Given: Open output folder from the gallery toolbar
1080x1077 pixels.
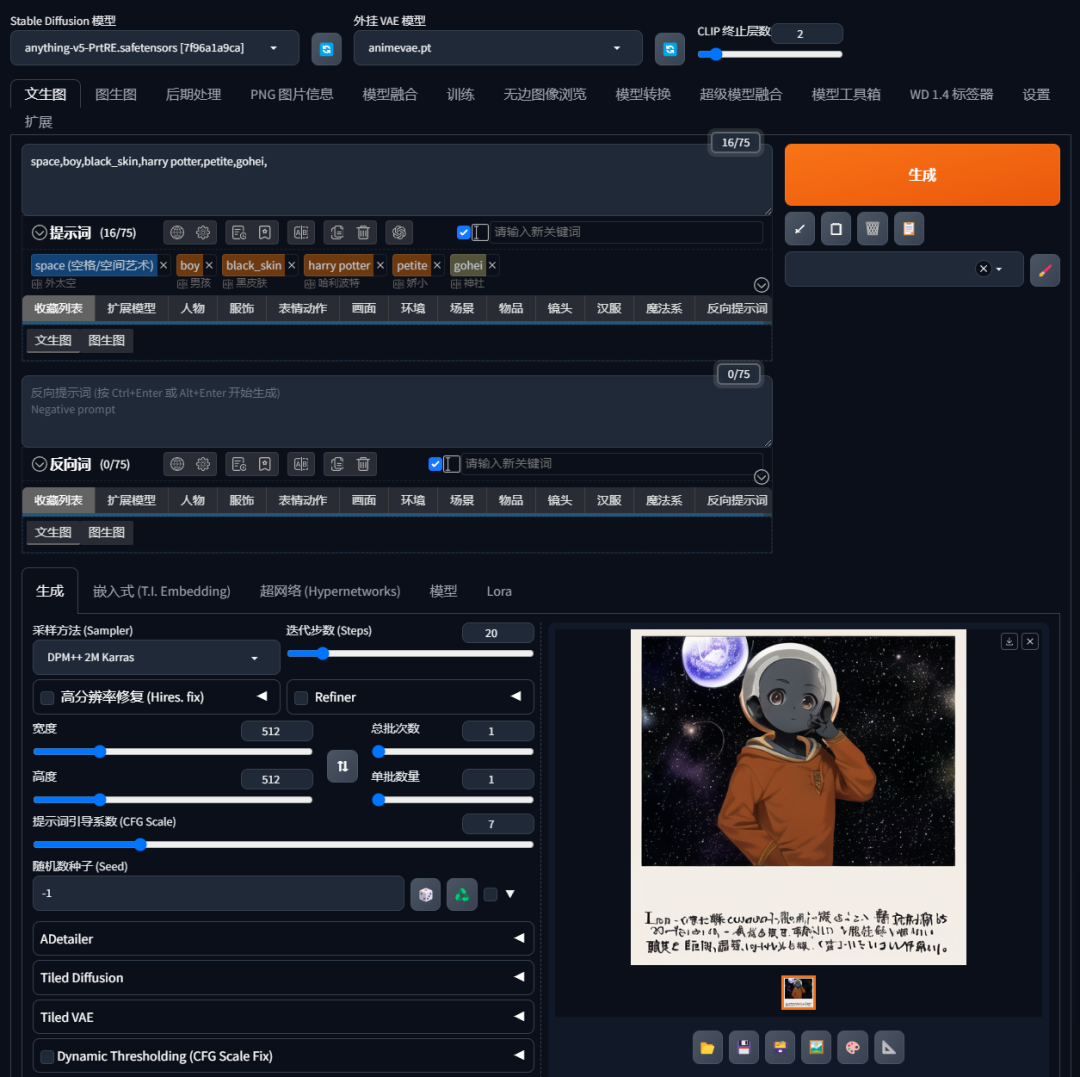Looking at the screenshot, I should 707,1047.
